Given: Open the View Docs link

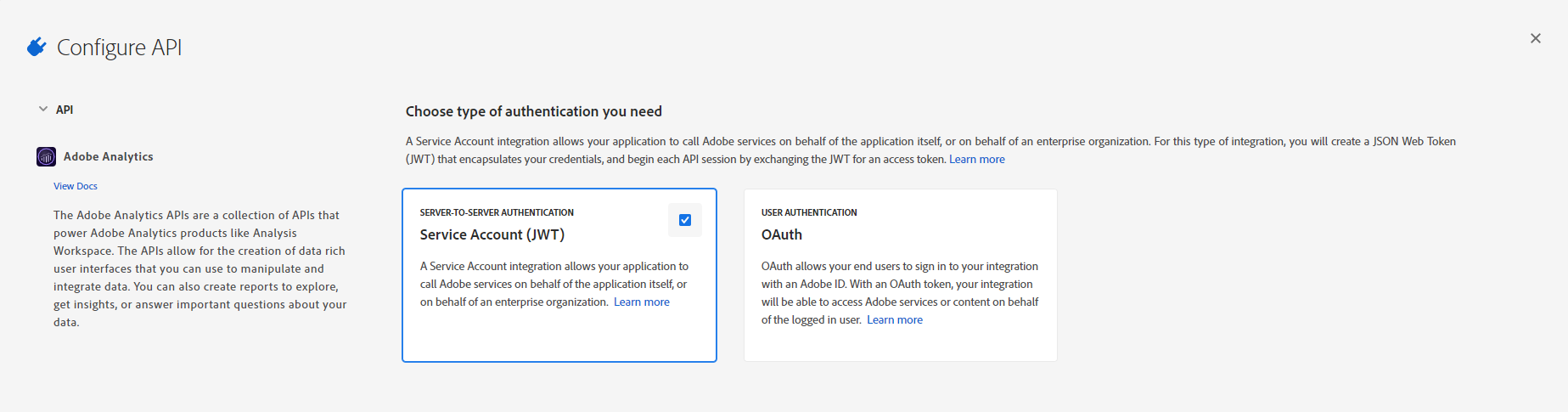Looking at the screenshot, I should (76, 186).
